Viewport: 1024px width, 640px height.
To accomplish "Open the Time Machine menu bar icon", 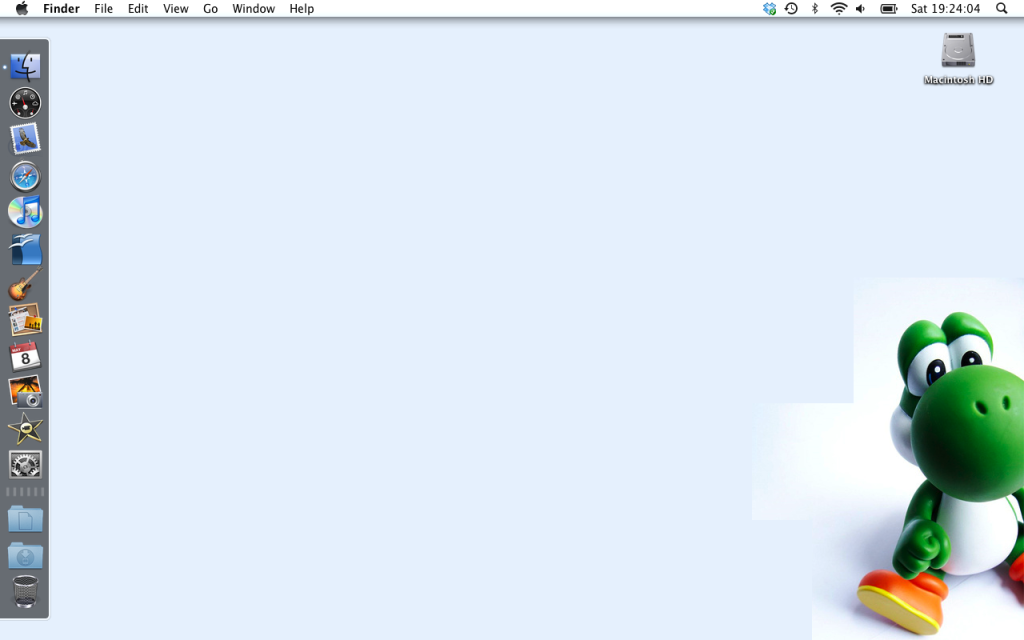I will (792, 8).
